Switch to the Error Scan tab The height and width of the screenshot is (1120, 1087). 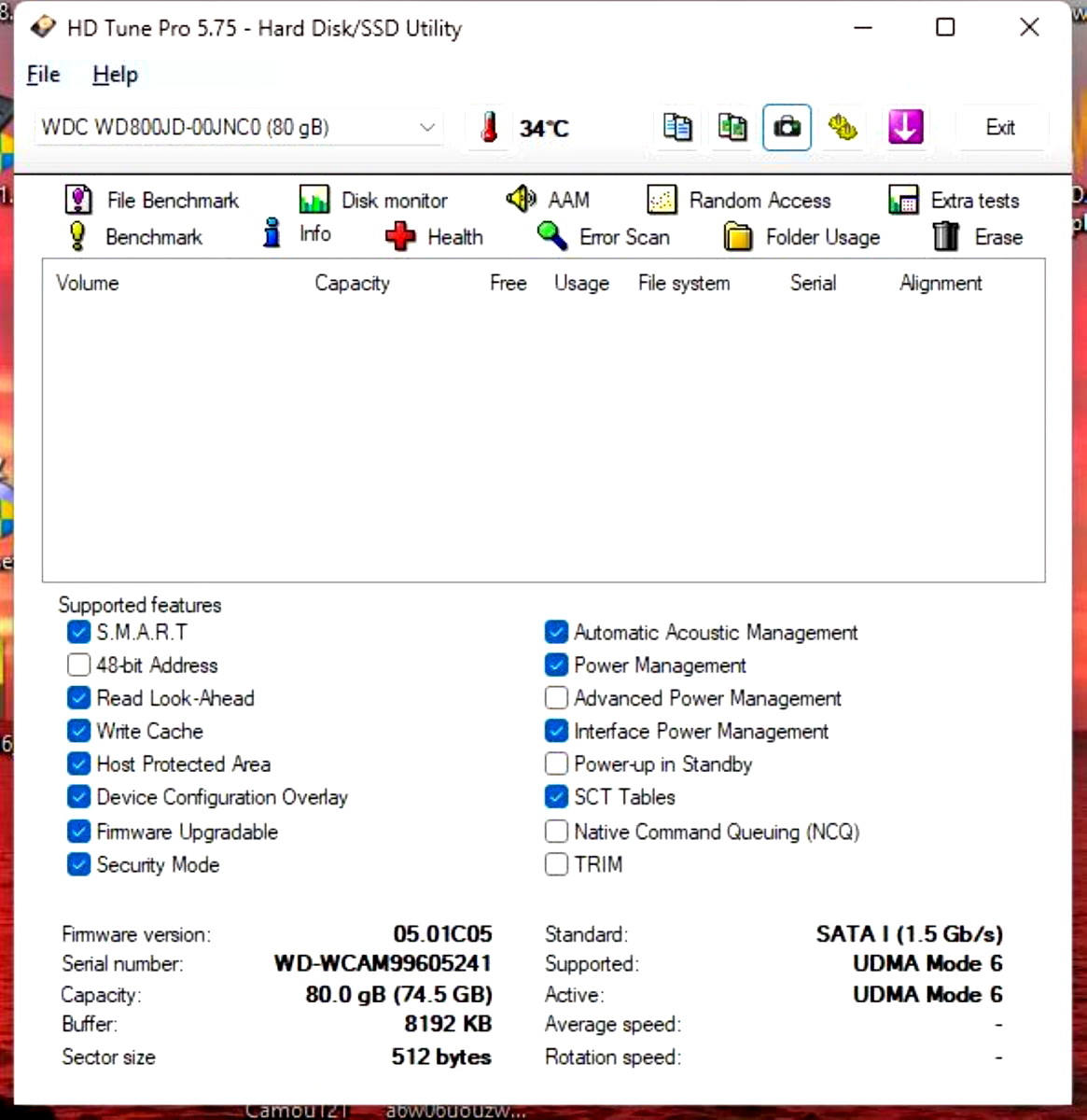tap(604, 236)
